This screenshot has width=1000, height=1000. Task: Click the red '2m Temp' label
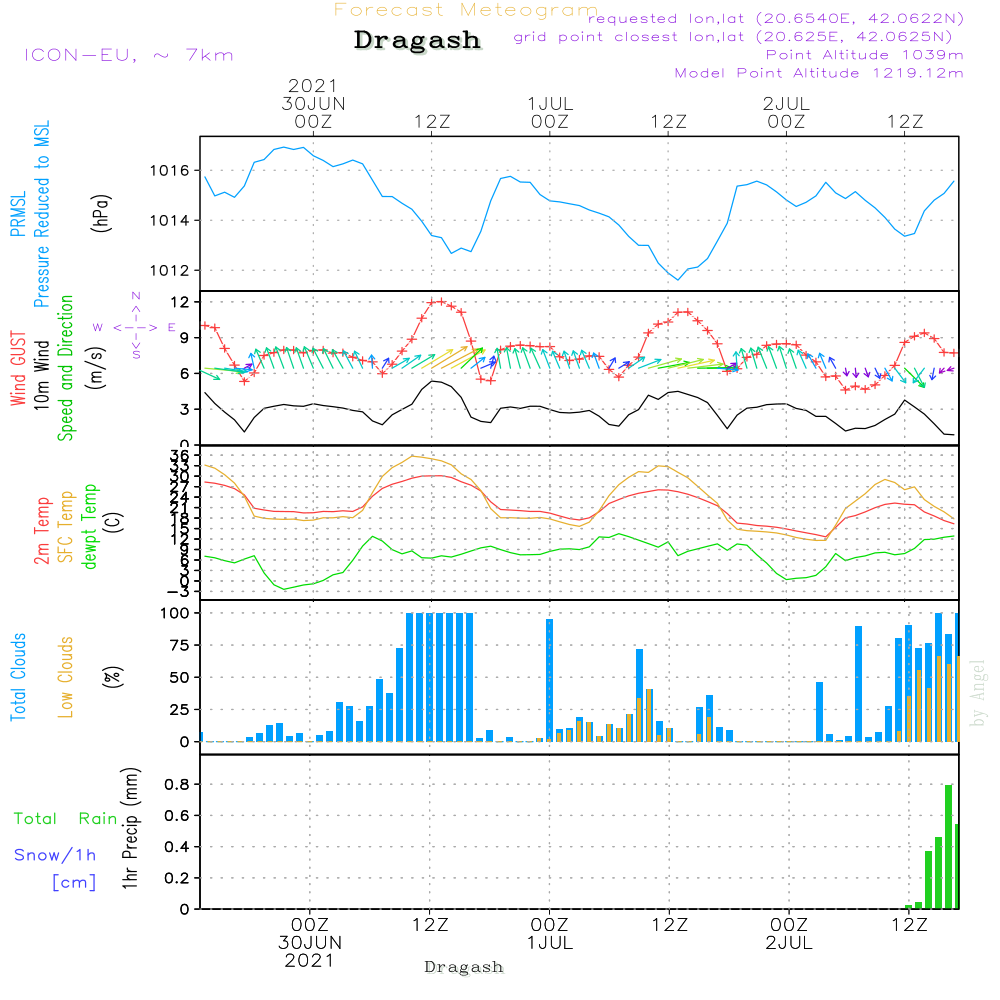(41, 531)
